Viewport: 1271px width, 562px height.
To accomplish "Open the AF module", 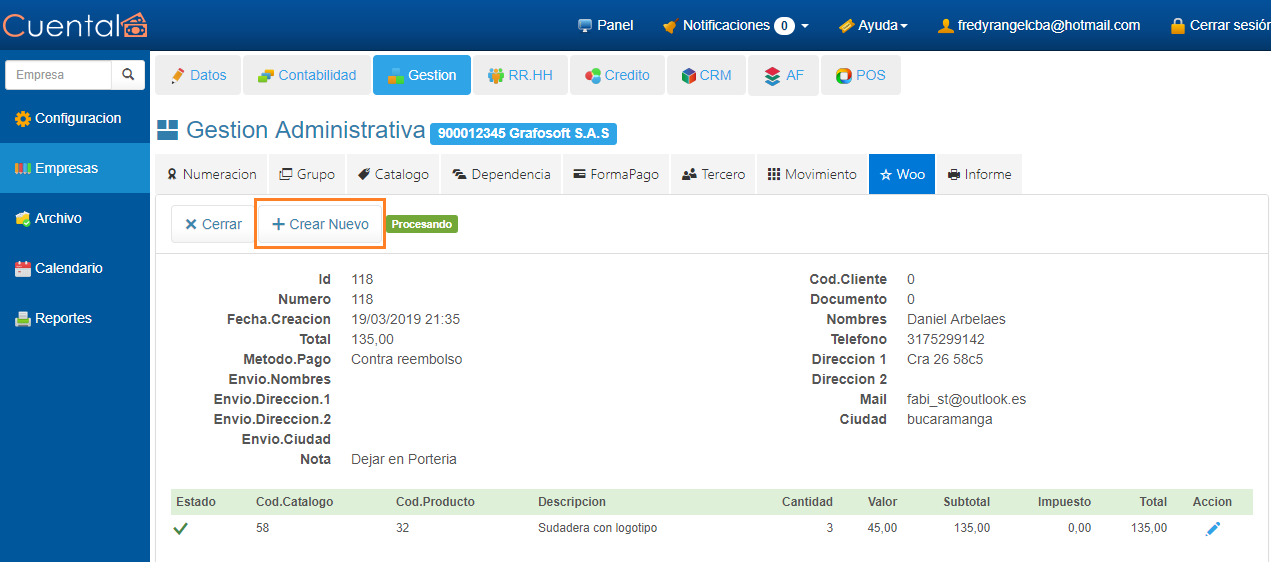I will (x=784, y=75).
